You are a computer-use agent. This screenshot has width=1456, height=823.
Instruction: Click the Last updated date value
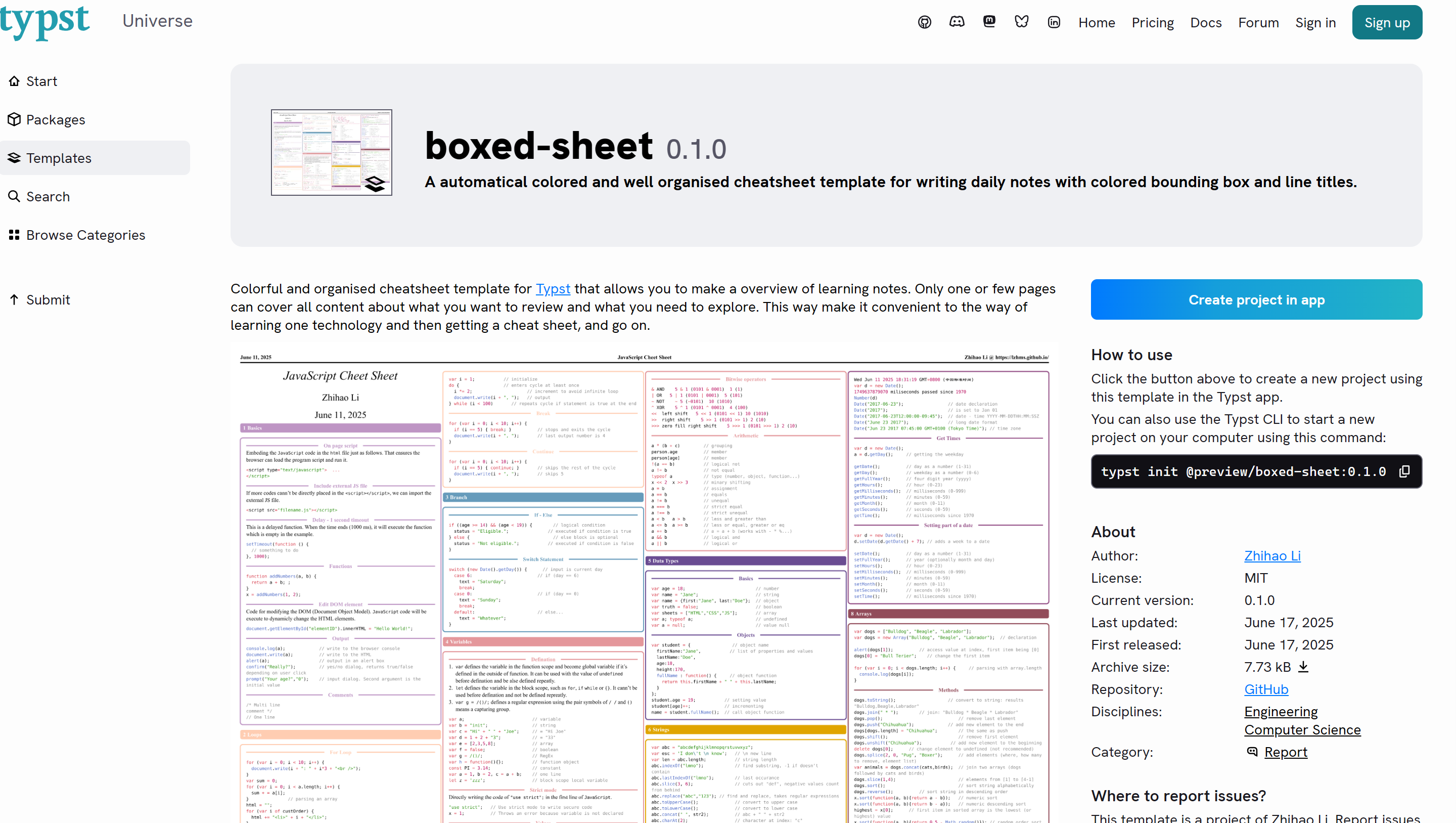(x=1288, y=622)
